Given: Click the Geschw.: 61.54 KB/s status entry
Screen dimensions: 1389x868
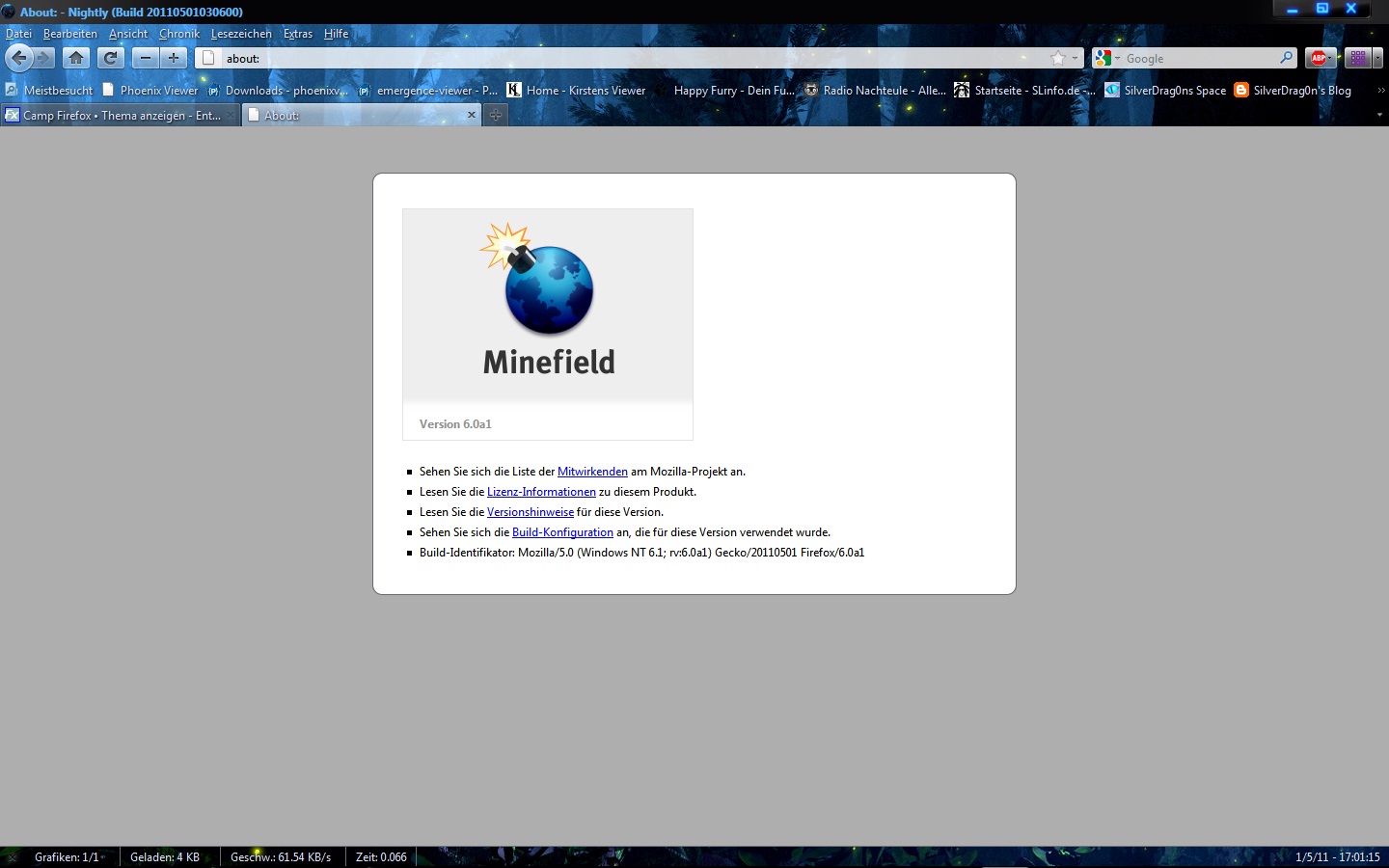Looking at the screenshot, I should [x=281, y=856].
